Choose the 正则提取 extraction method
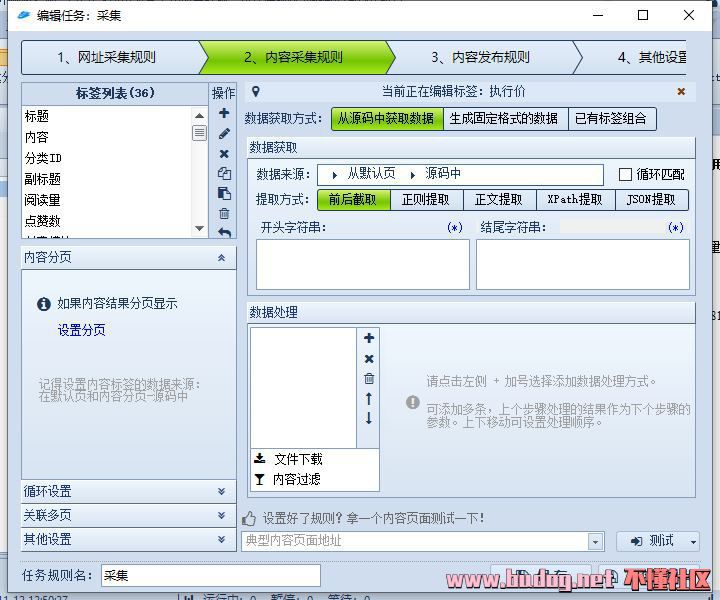 coord(426,200)
